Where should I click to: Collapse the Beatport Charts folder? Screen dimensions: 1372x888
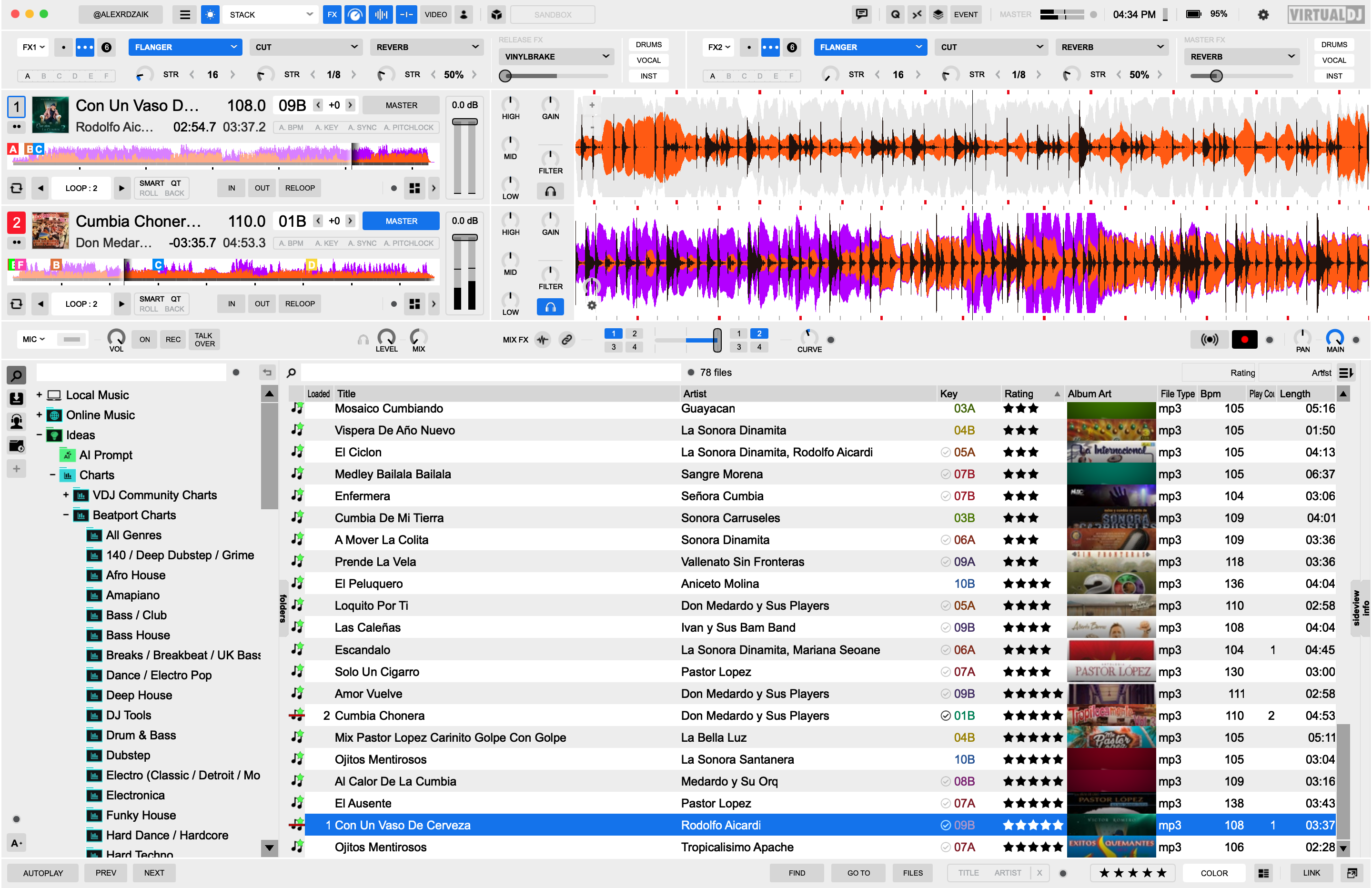click(66, 515)
